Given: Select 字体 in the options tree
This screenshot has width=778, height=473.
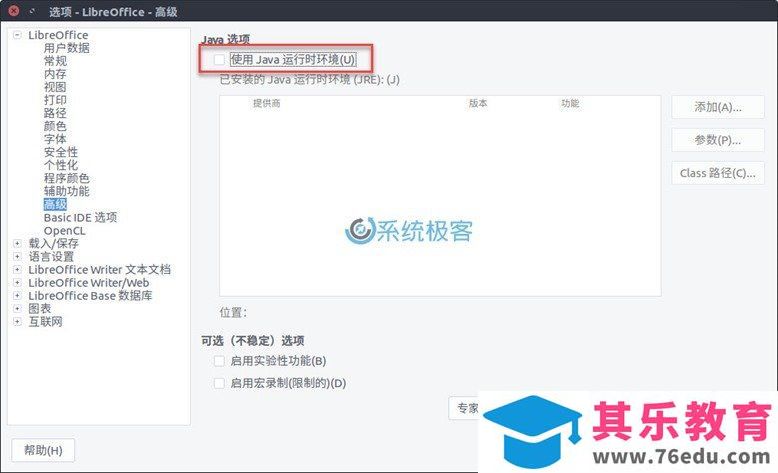Looking at the screenshot, I should pos(55,139).
